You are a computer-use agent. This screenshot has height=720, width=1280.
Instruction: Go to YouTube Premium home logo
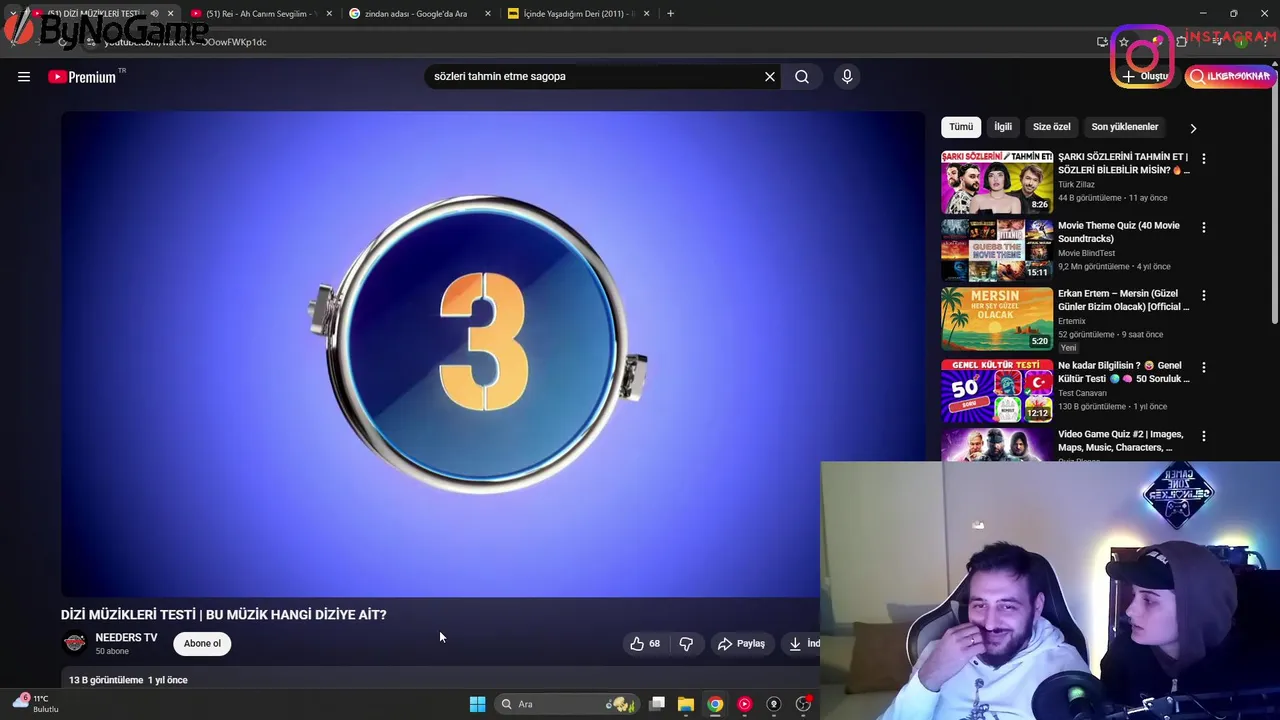pyautogui.click(x=82, y=77)
